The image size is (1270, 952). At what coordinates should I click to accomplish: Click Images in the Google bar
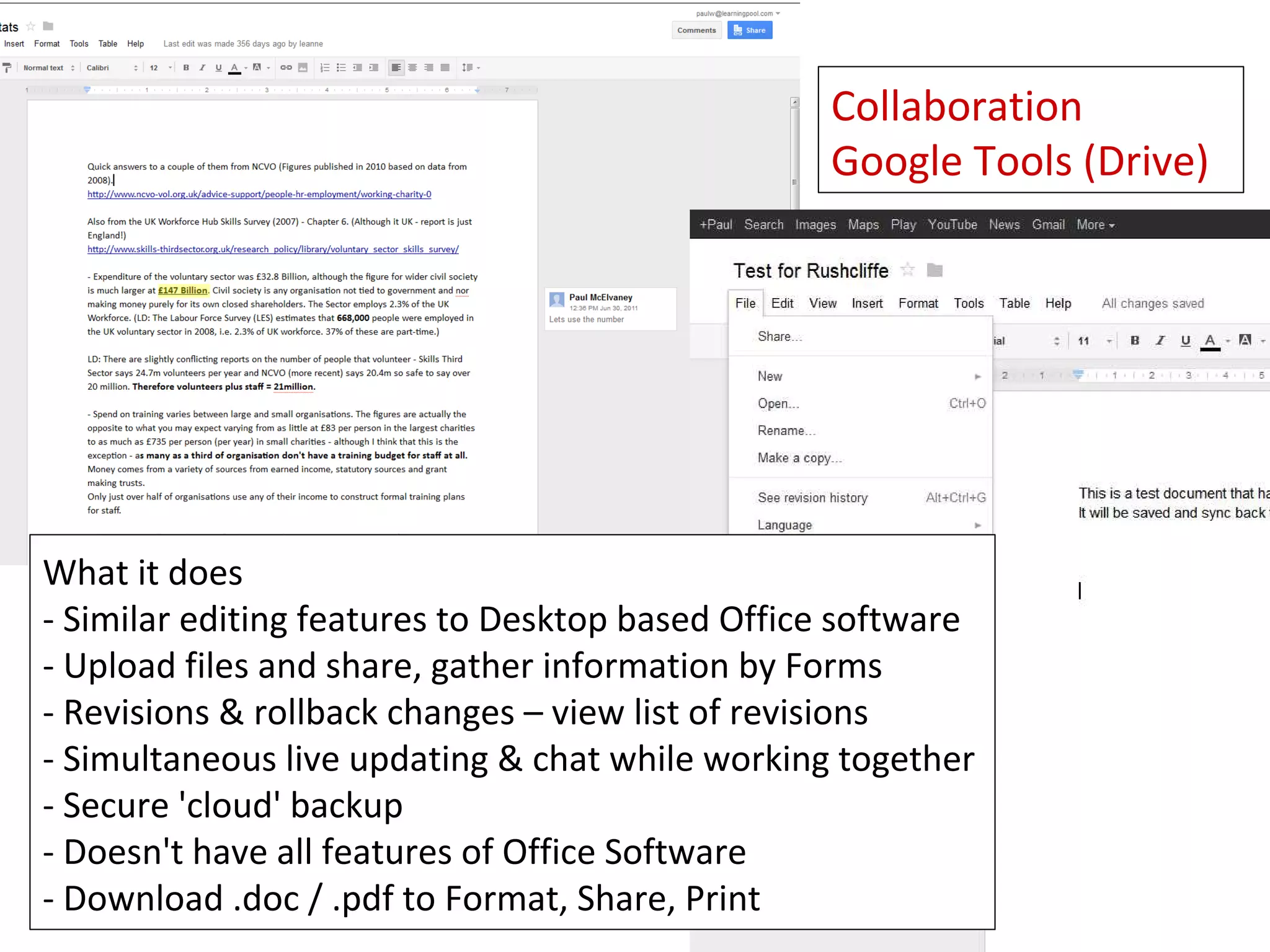pos(815,225)
